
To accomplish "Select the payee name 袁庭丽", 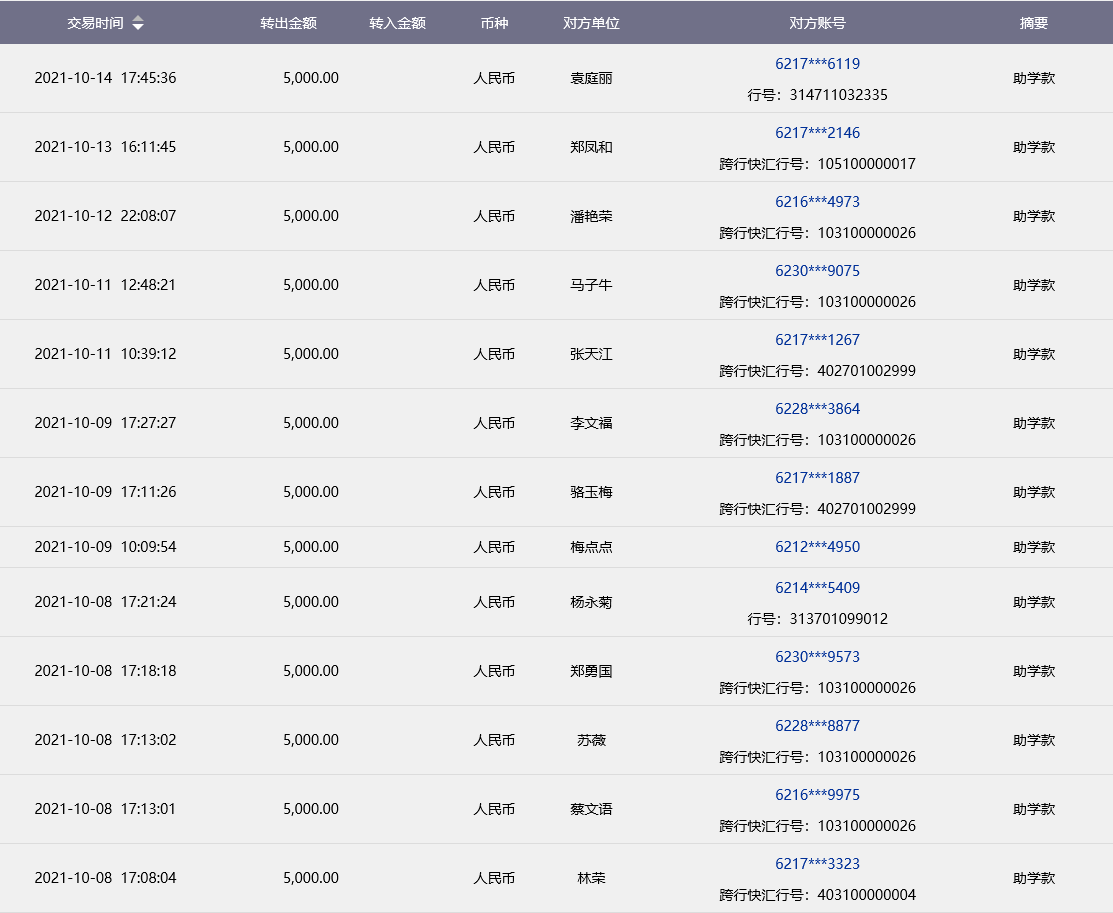I will (591, 78).
